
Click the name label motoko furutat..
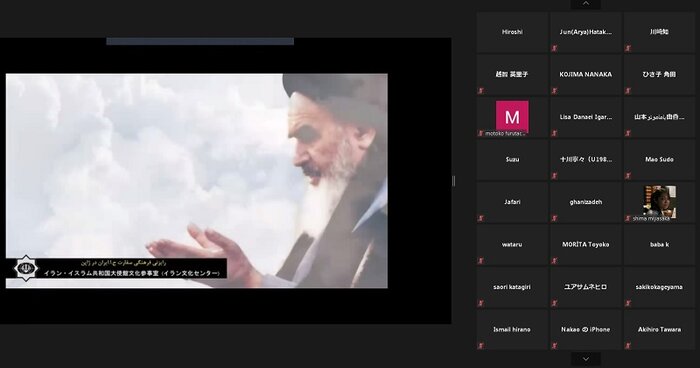pyautogui.click(x=506, y=134)
